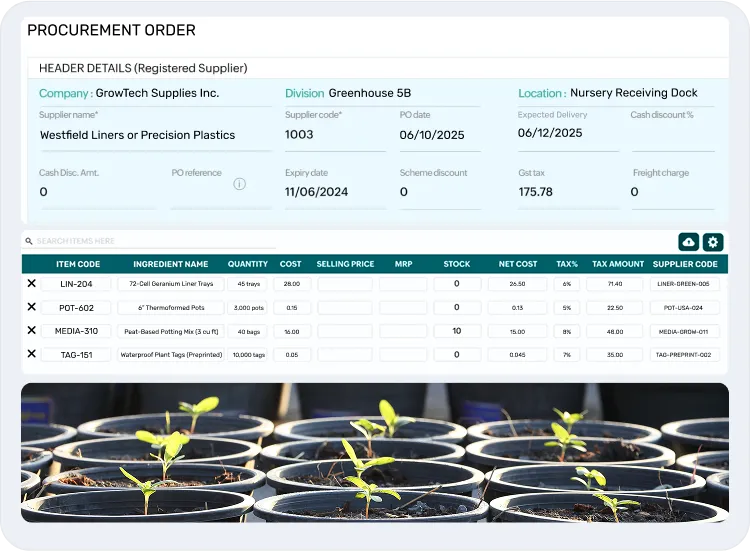Click the 71.40 tax amount cell
The height and width of the screenshot is (551, 750).
pos(615,284)
